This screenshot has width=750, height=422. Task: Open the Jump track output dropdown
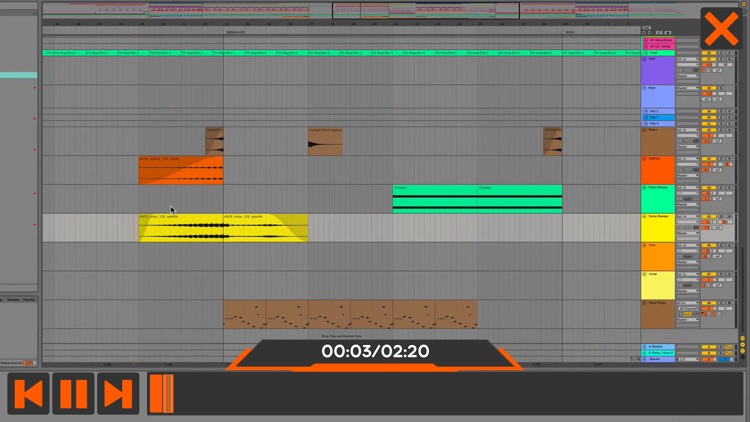[688, 290]
